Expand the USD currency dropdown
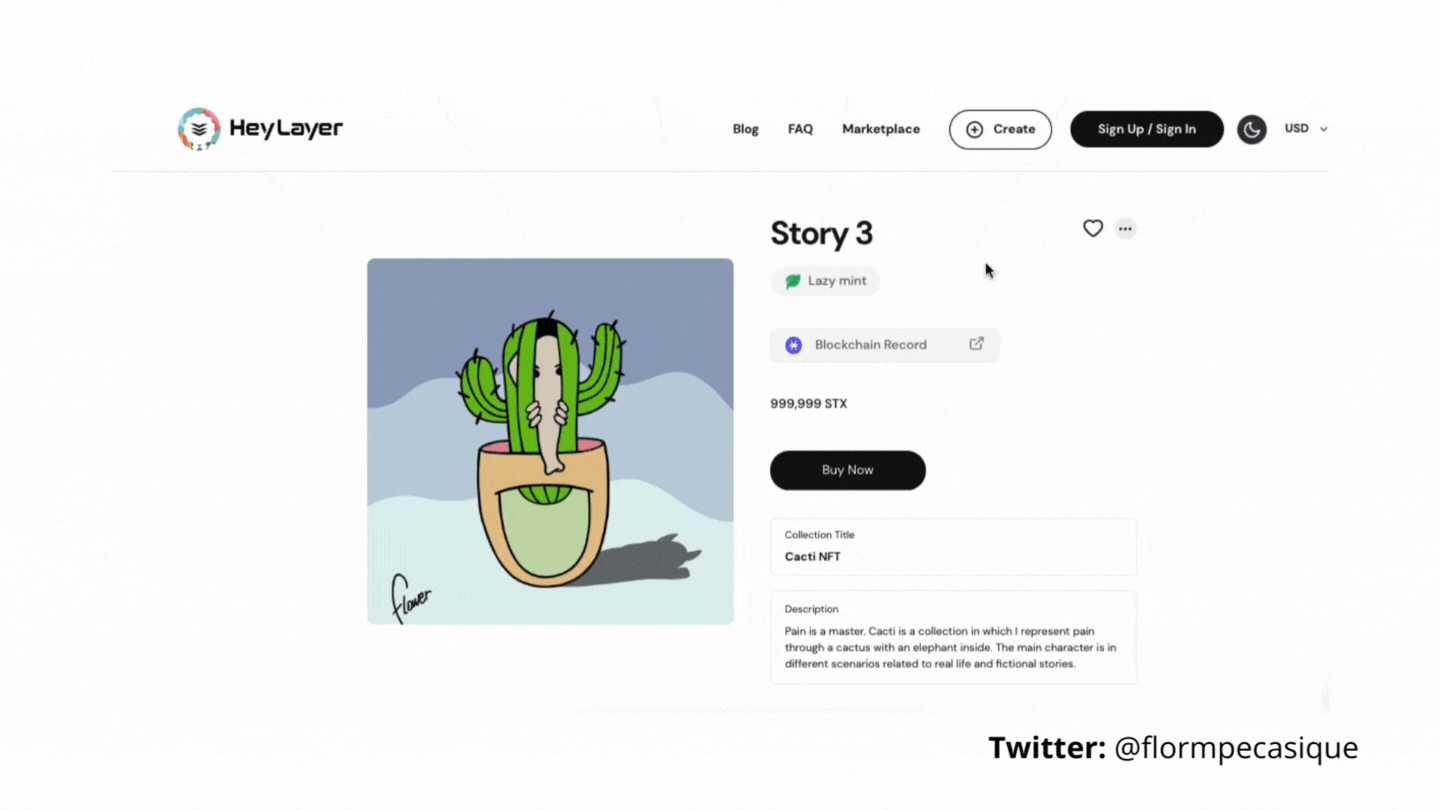Screen dimensions: 1440x810 pos(1306,129)
